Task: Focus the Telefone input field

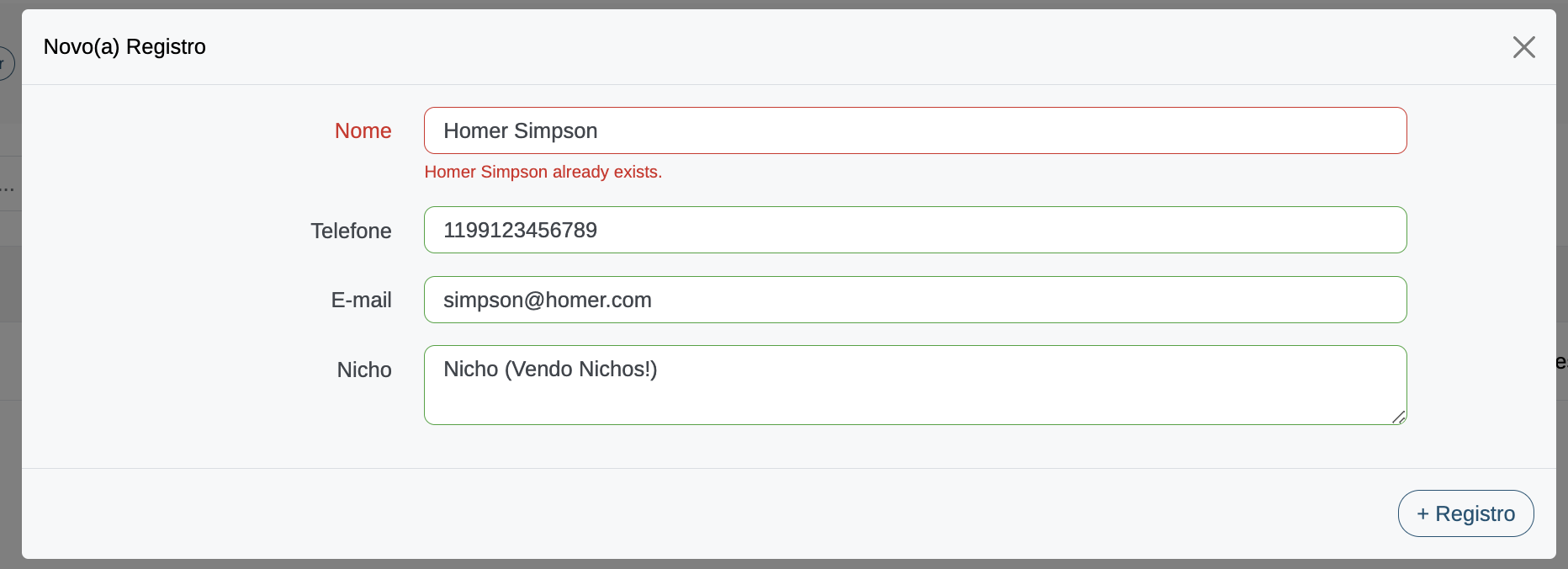Action: tap(914, 230)
